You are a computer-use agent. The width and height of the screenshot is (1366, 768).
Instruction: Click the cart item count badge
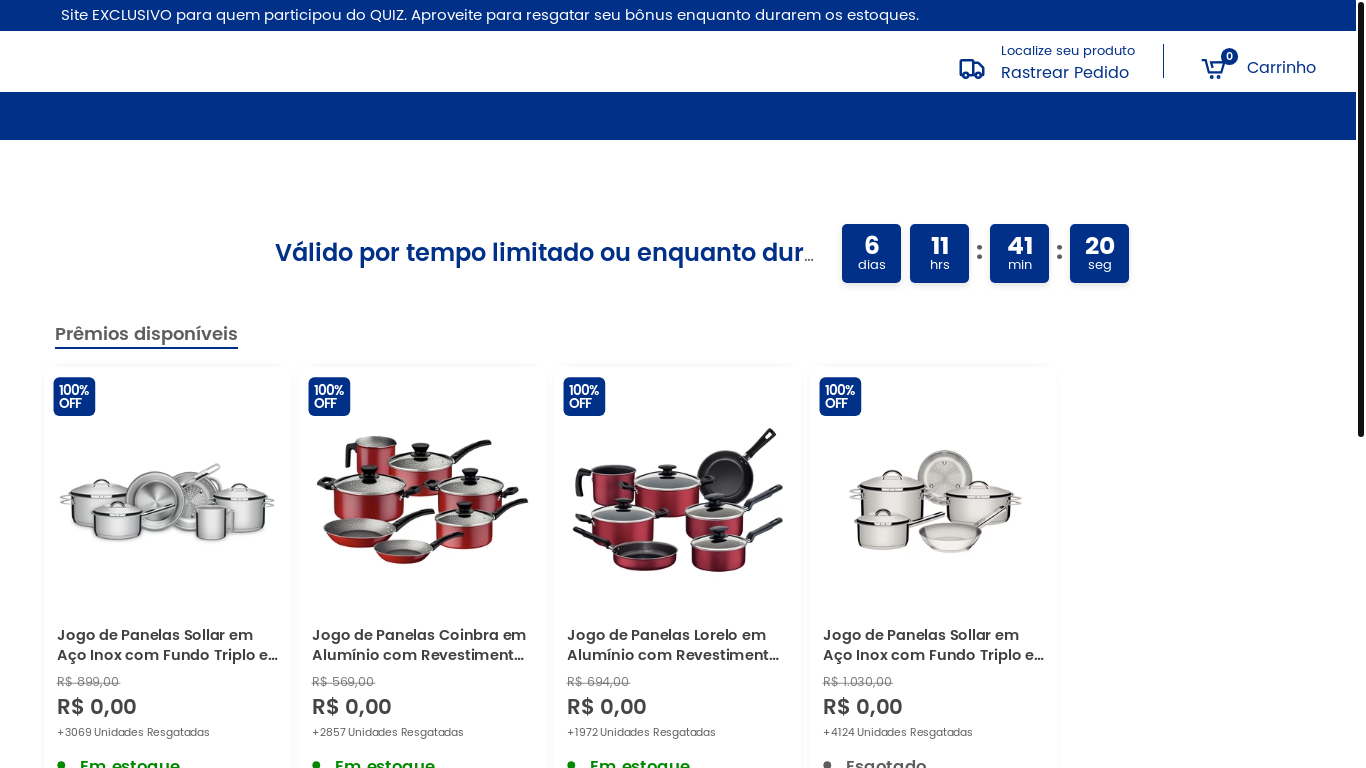(1230, 57)
